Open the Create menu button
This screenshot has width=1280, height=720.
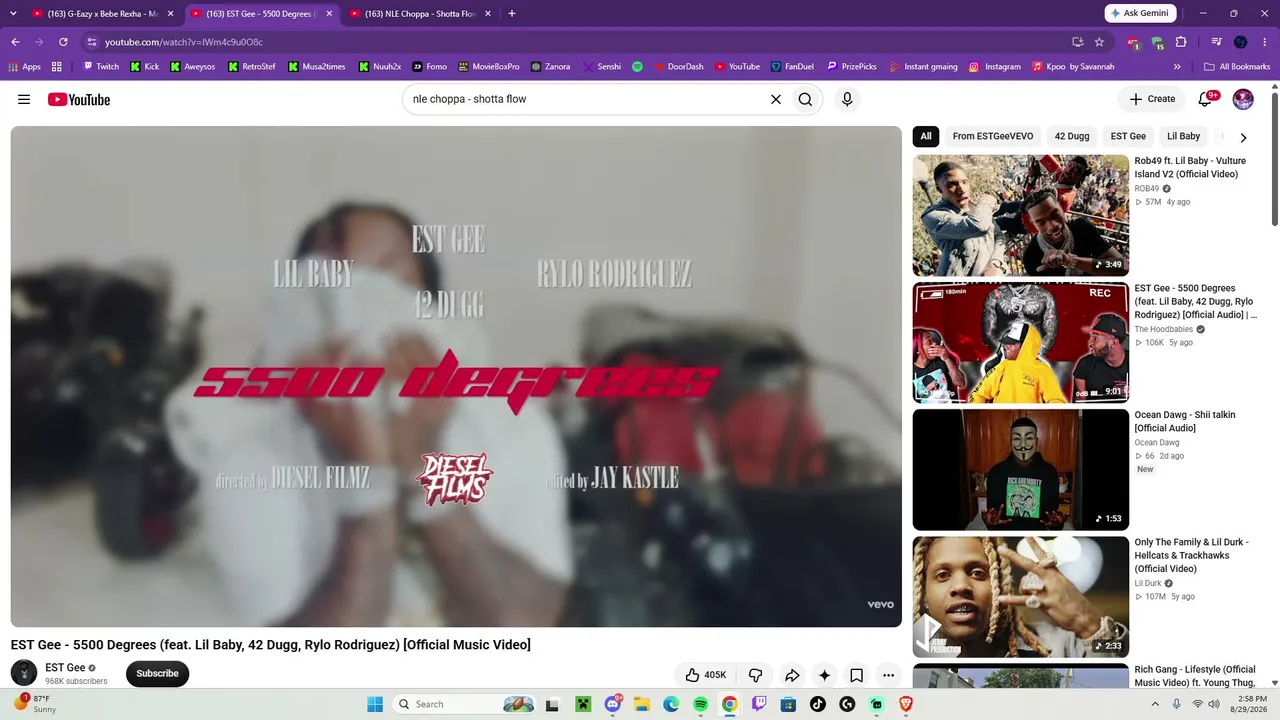point(1152,99)
